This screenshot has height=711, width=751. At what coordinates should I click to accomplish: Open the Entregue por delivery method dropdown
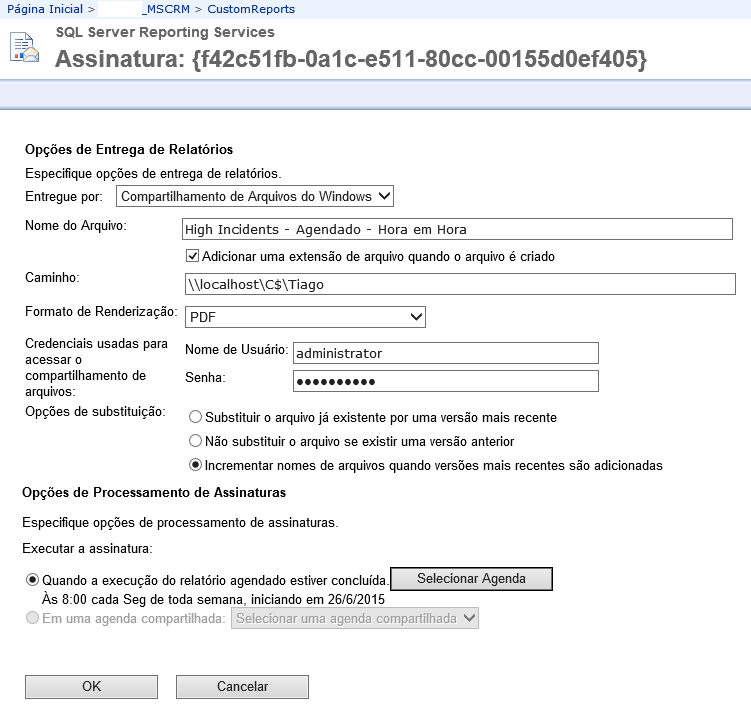(x=255, y=196)
